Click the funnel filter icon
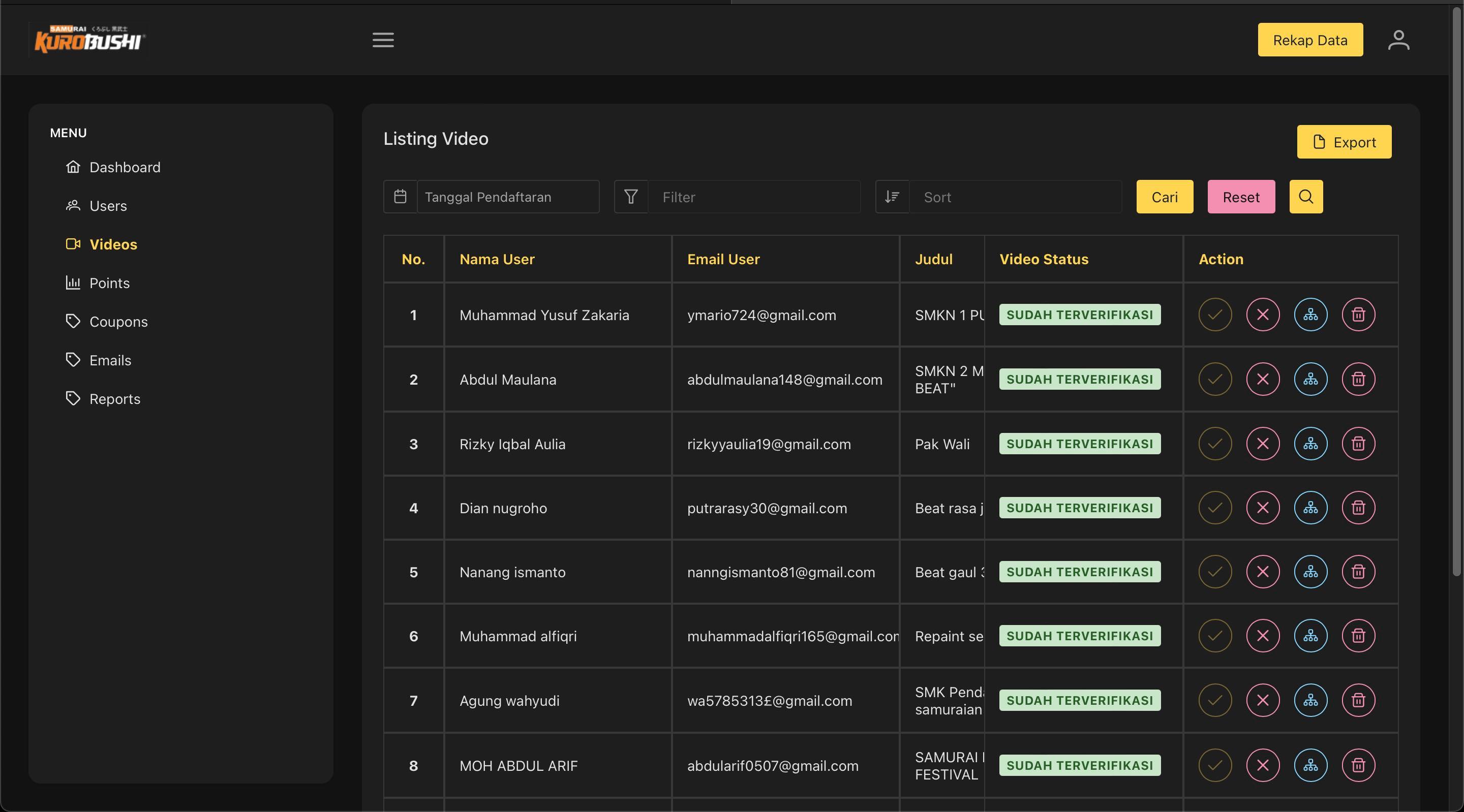The image size is (1464, 812). [631, 197]
